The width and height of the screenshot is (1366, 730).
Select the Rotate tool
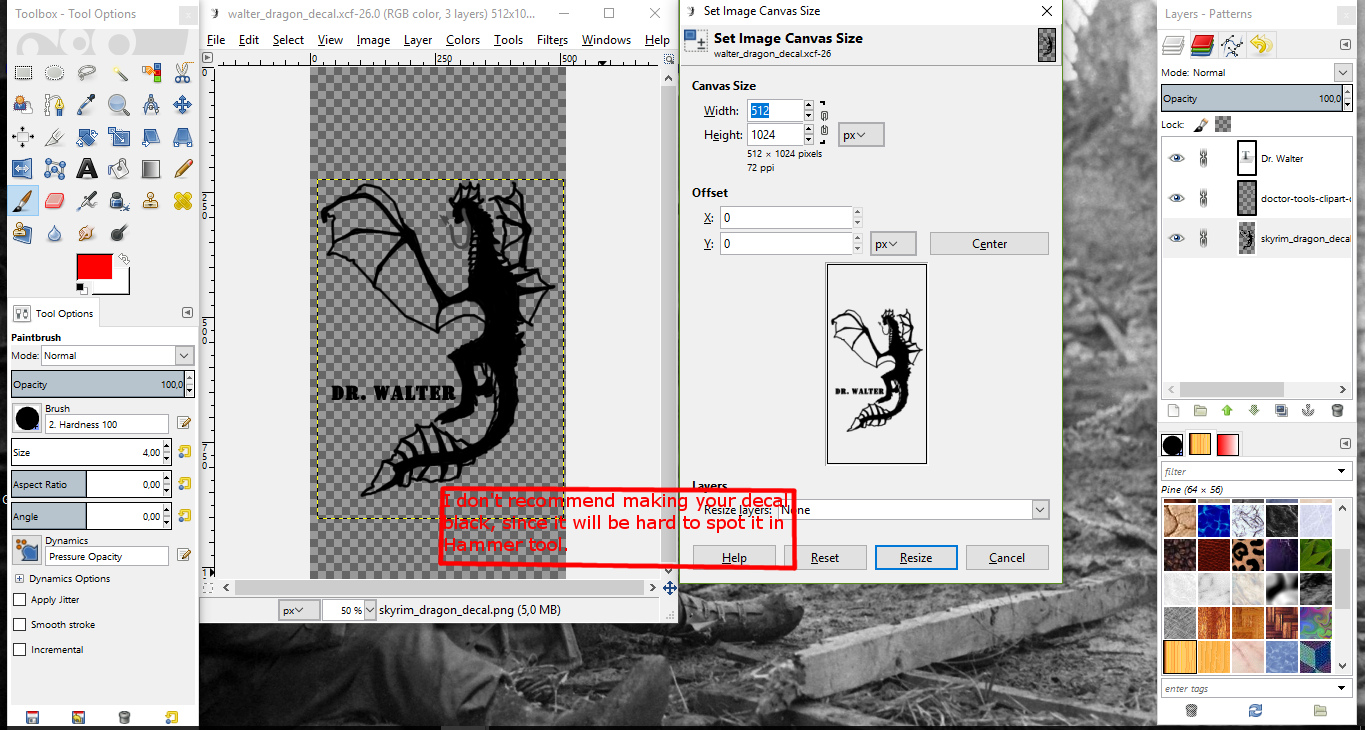click(x=86, y=137)
